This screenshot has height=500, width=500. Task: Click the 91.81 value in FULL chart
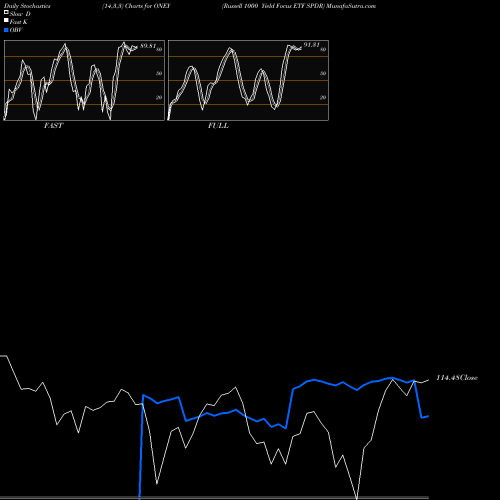(x=312, y=45)
